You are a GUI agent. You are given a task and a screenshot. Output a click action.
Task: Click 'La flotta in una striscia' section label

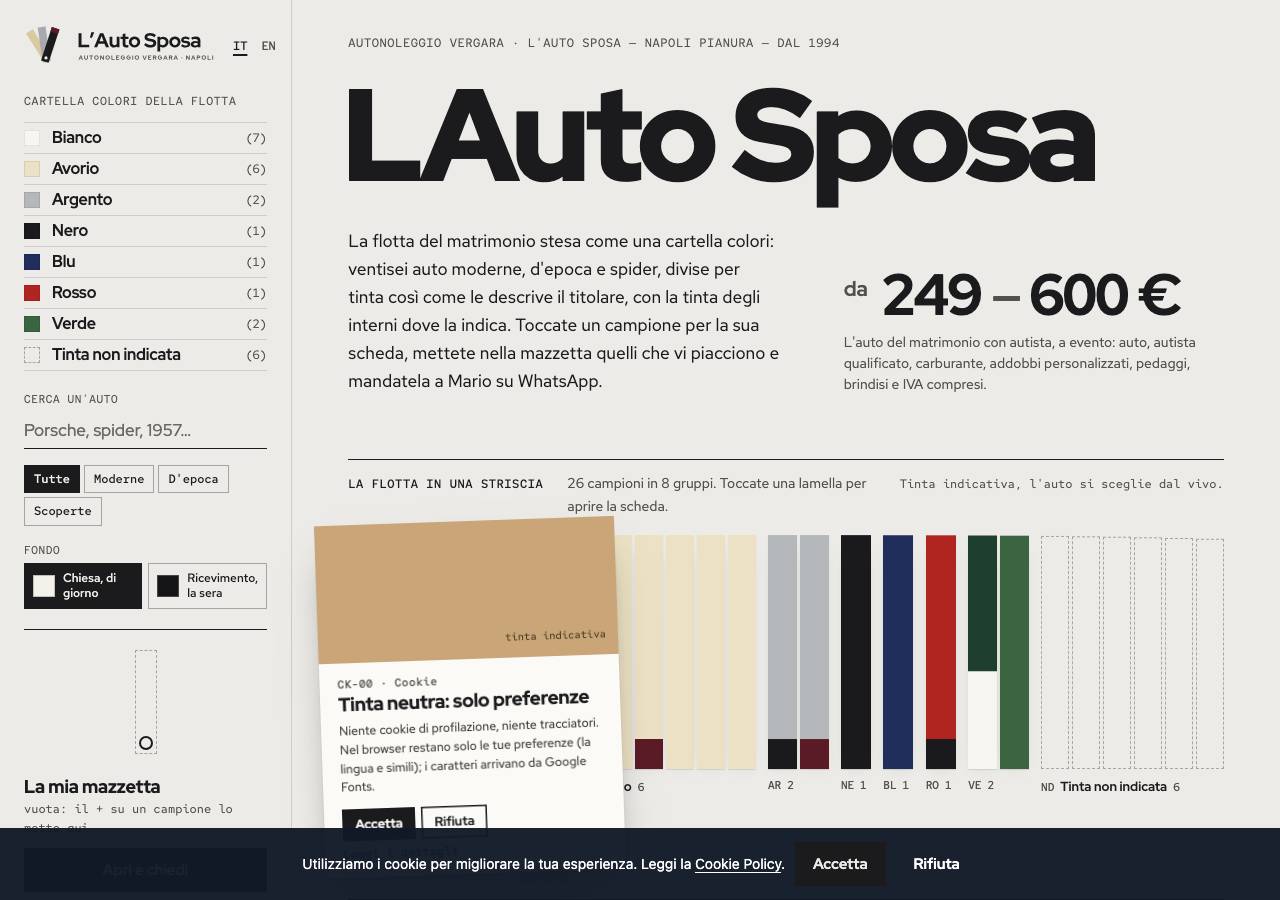445,484
